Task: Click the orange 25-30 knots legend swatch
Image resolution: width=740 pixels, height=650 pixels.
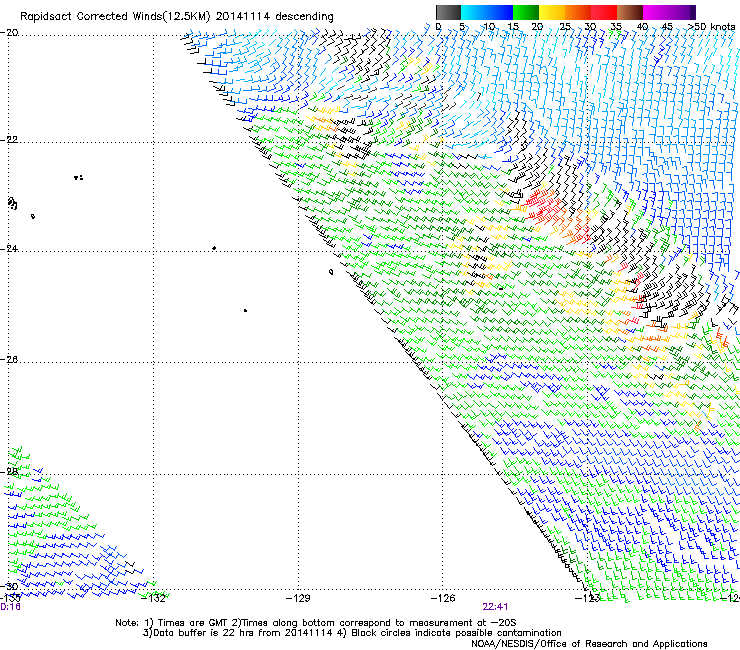Action: pos(578,12)
